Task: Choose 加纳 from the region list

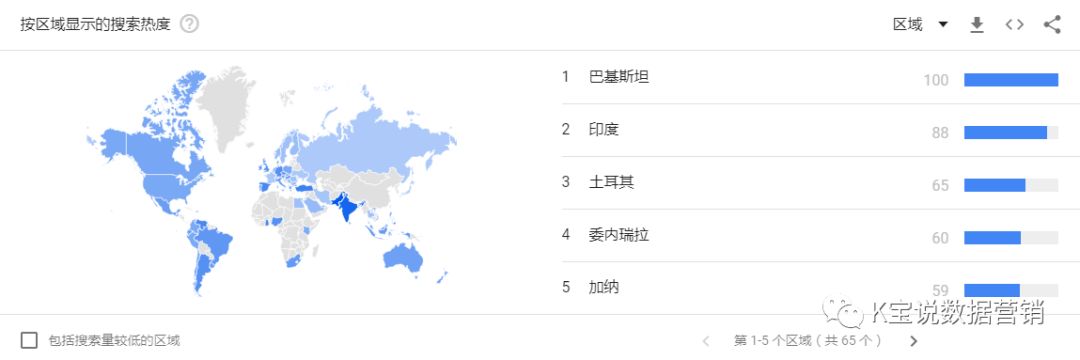Action: [x=604, y=287]
